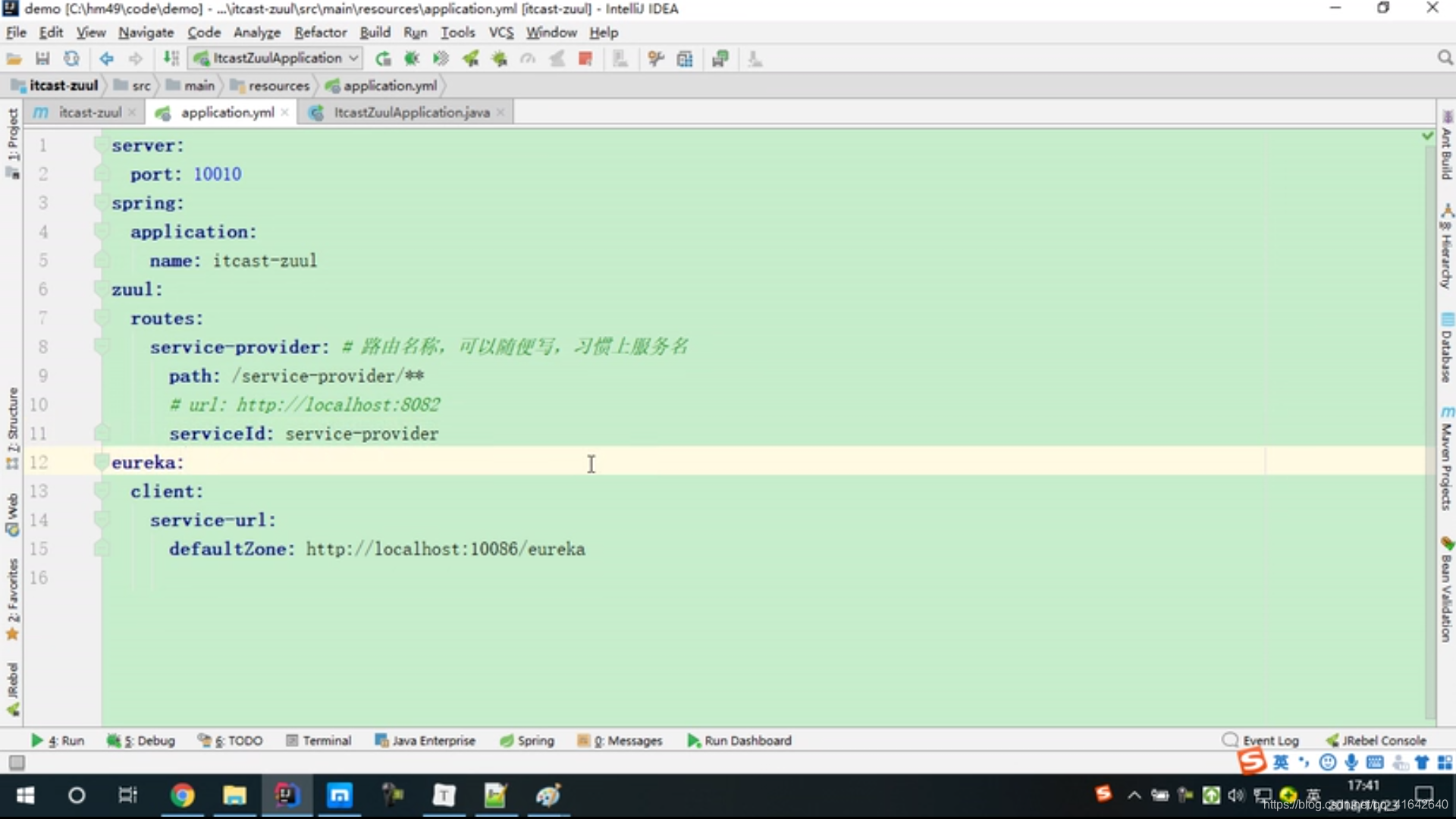Open the Event Log panel
1456x819 pixels.
1260,740
